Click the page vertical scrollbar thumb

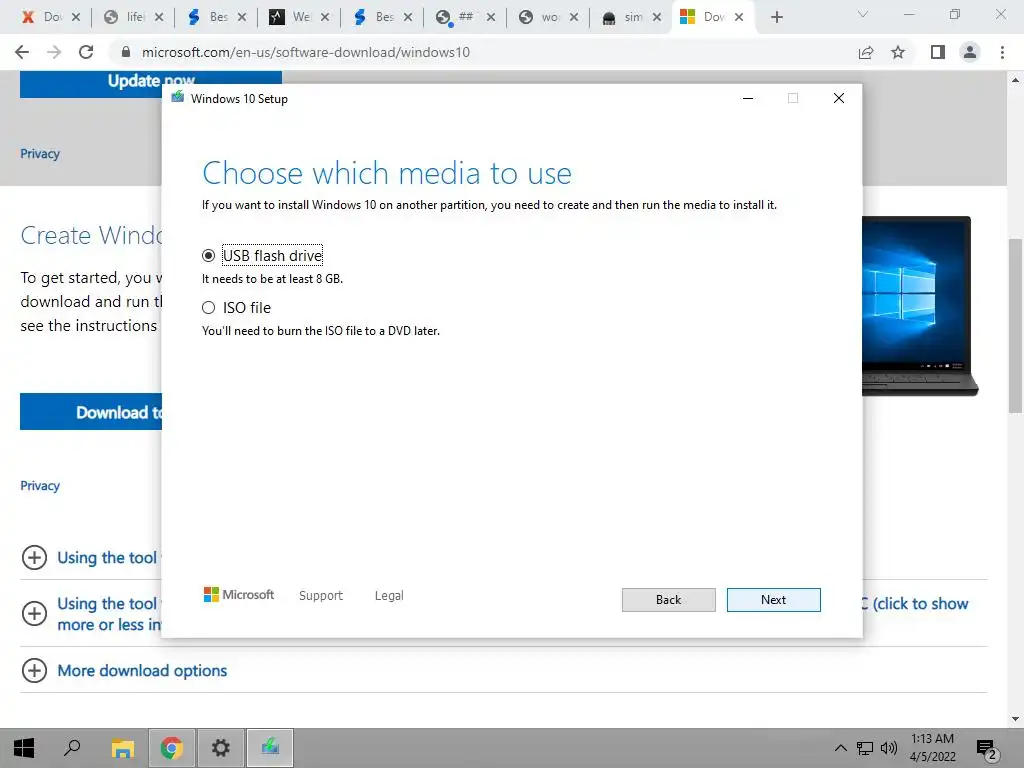(1015, 325)
